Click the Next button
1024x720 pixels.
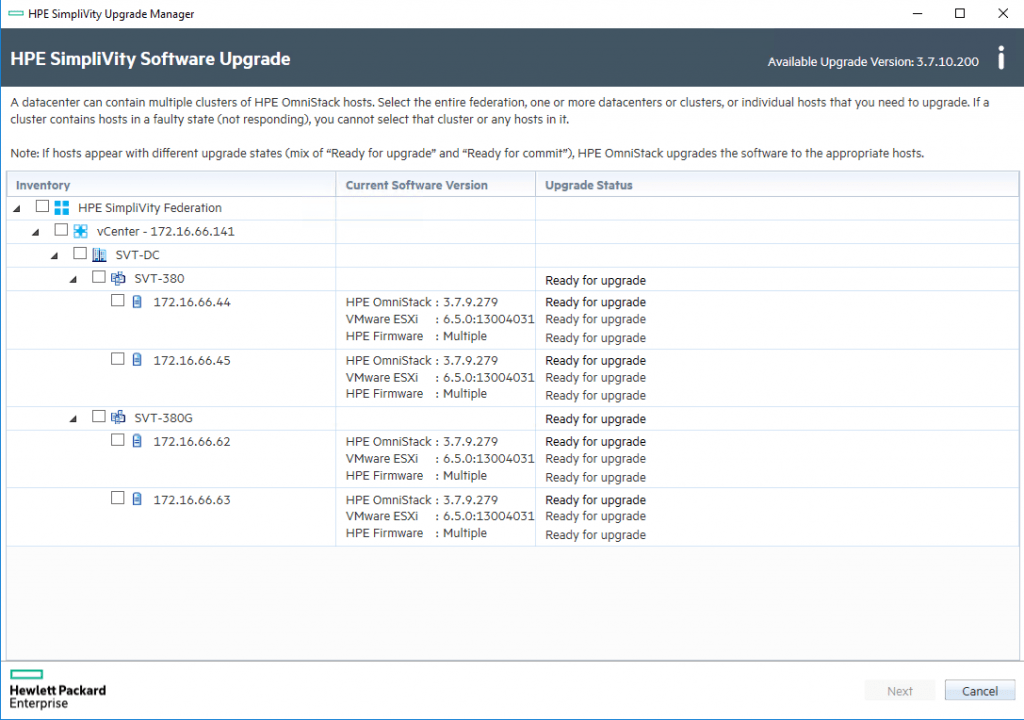tap(899, 691)
